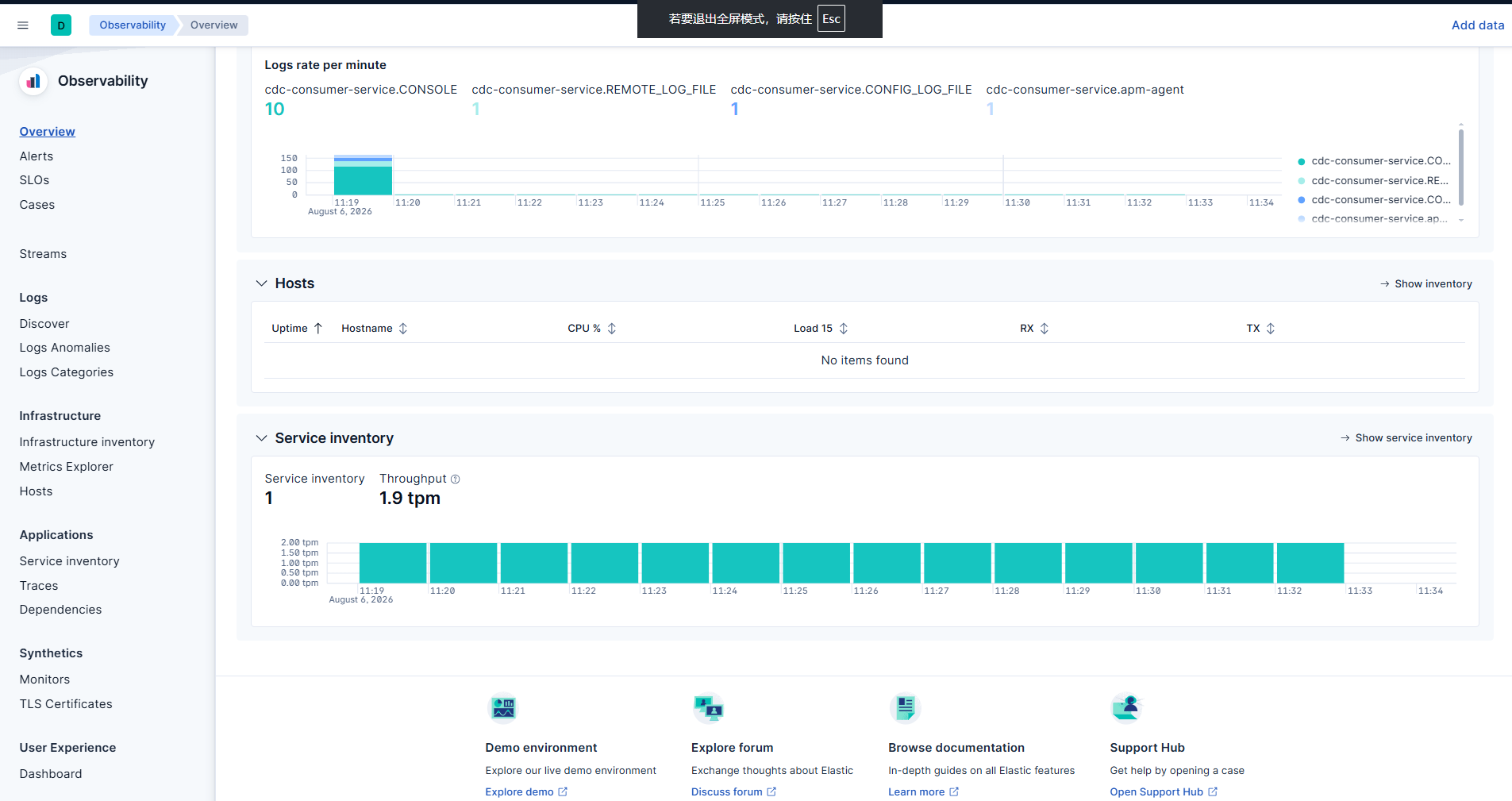Image resolution: width=1512 pixels, height=801 pixels.
Task: Open Logs Categories page
Action: pyautogui.click(x=67, y=372)
